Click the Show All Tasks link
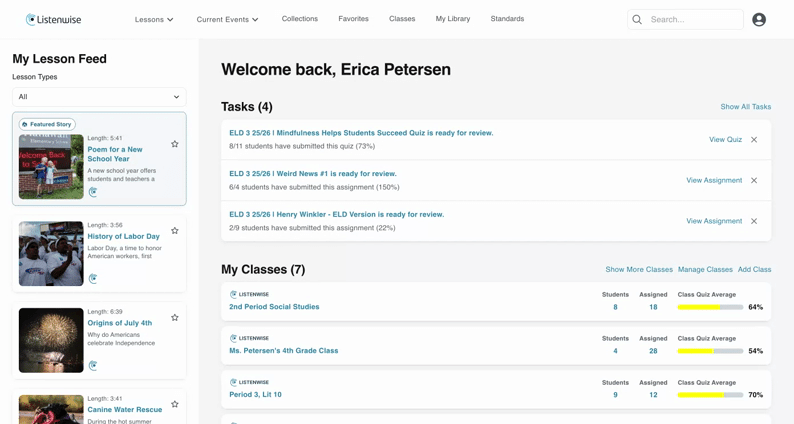794x424 pixels. tap(745, 107)
